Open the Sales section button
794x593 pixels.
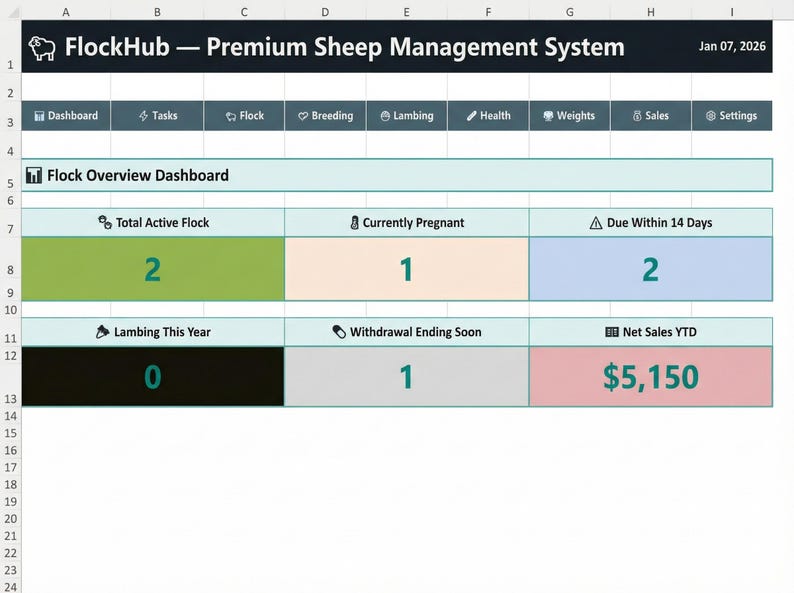click(651, 116)
